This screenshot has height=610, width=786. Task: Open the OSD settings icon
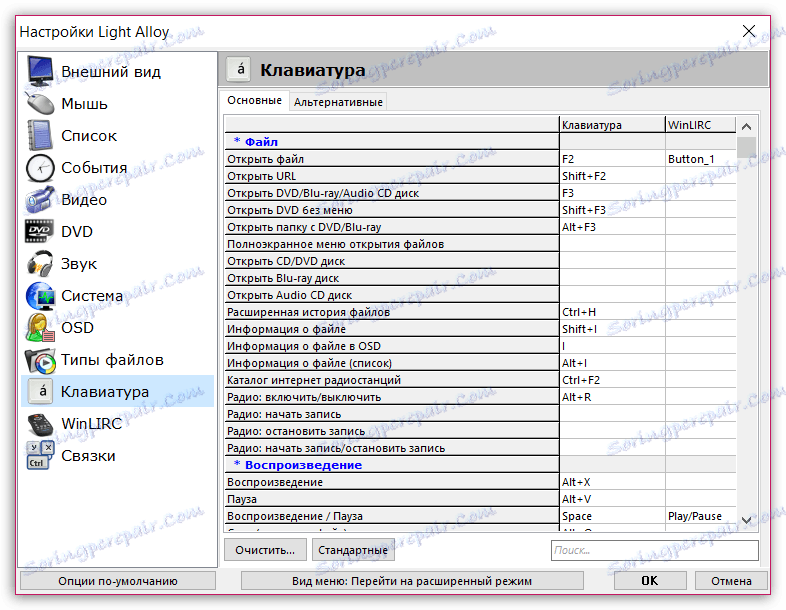click(41, 328)
